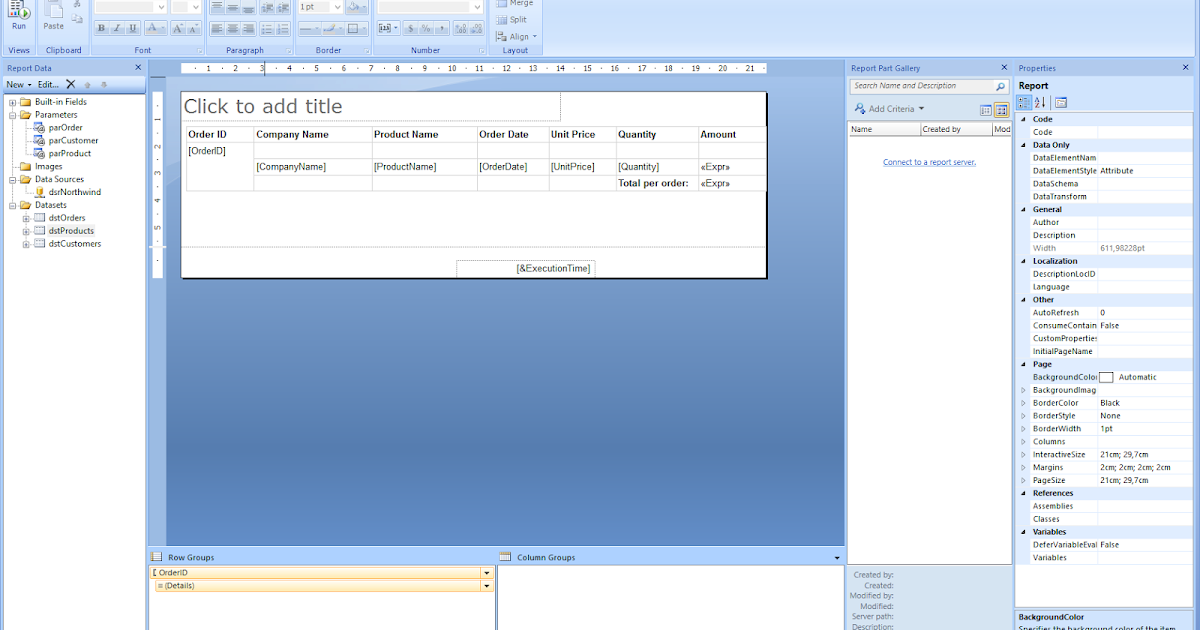
Task: Click the Connect to a report server link
Action: coord(929,161)
